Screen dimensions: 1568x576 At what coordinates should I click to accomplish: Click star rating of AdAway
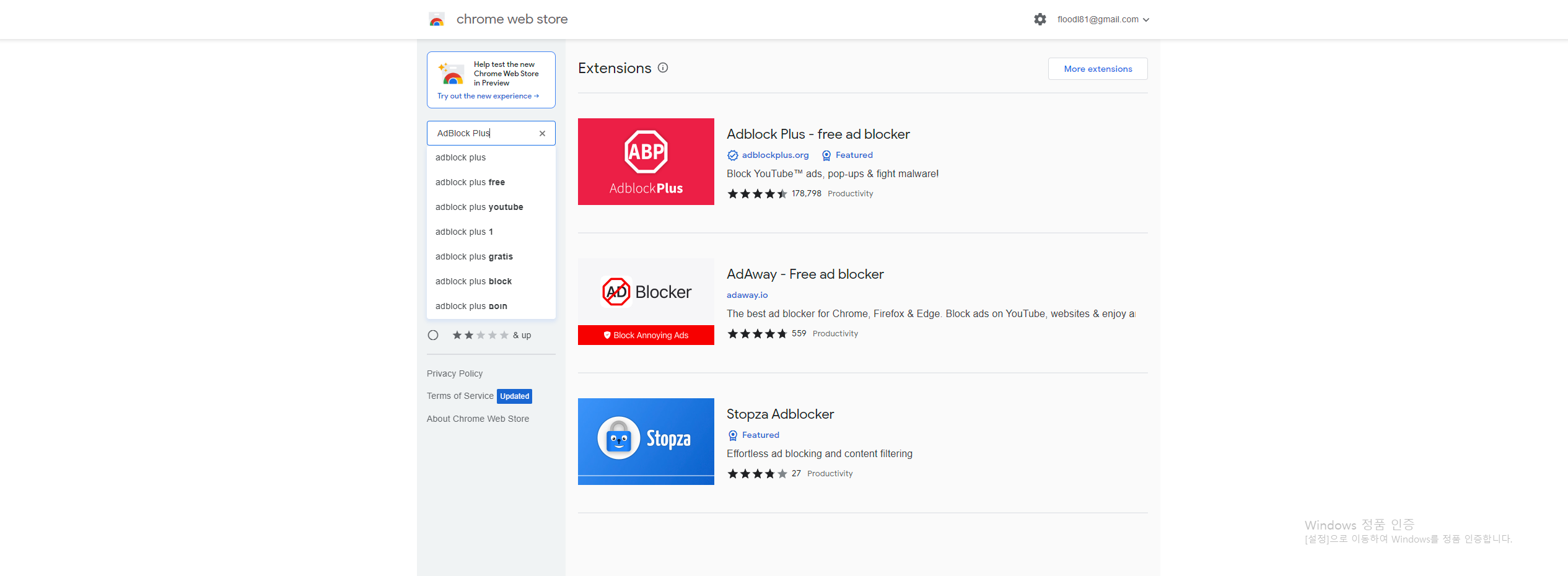(757, 334)
